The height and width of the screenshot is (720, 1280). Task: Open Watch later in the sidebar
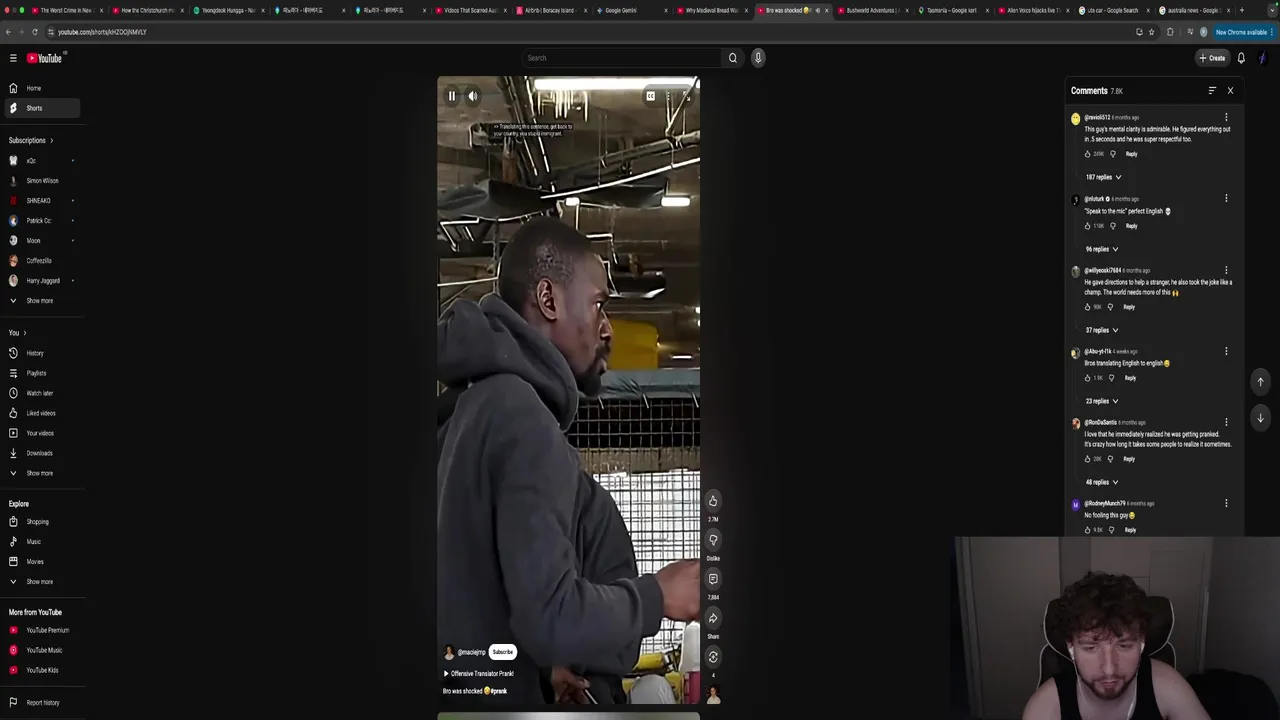[x=40, y=393]
